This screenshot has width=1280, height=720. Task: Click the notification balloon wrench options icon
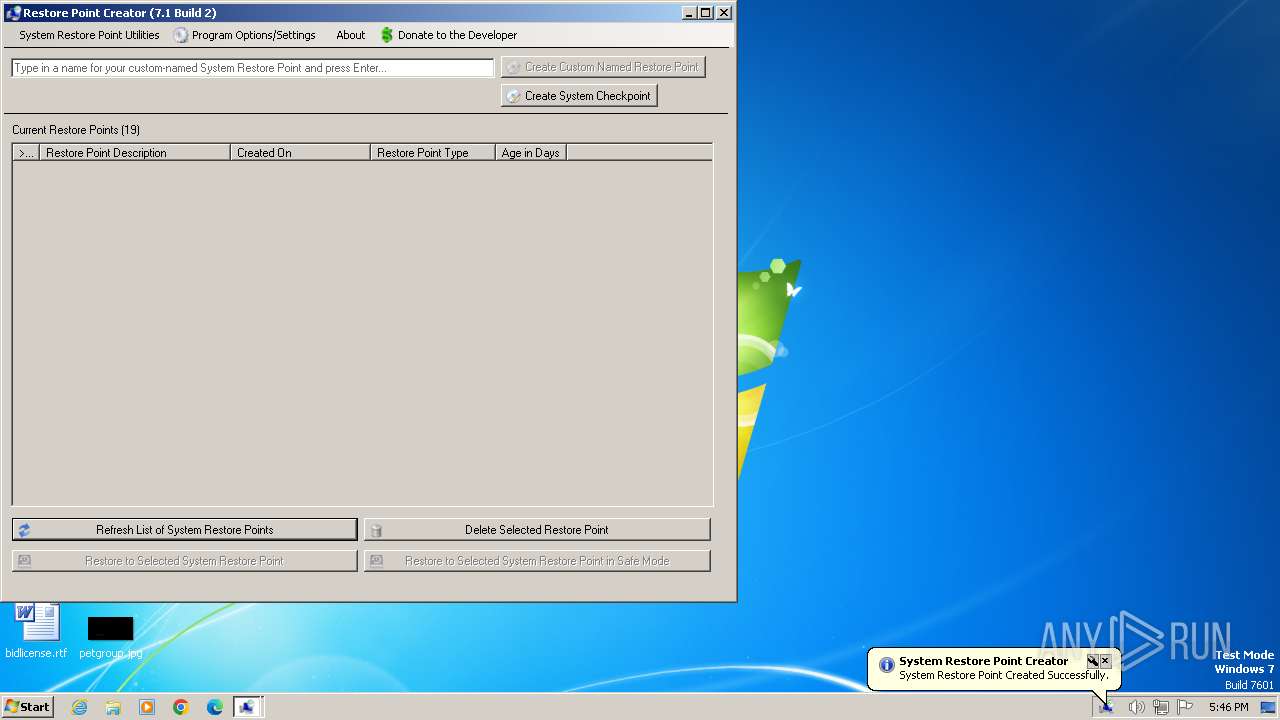click(x=1093, y=661)
